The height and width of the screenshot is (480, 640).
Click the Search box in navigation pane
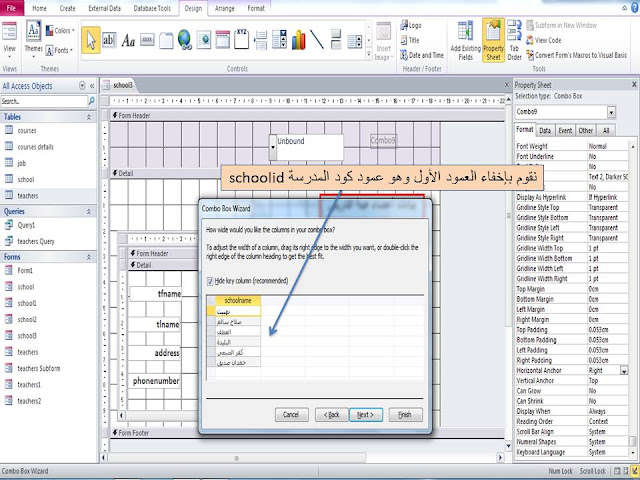click(43, 101)
